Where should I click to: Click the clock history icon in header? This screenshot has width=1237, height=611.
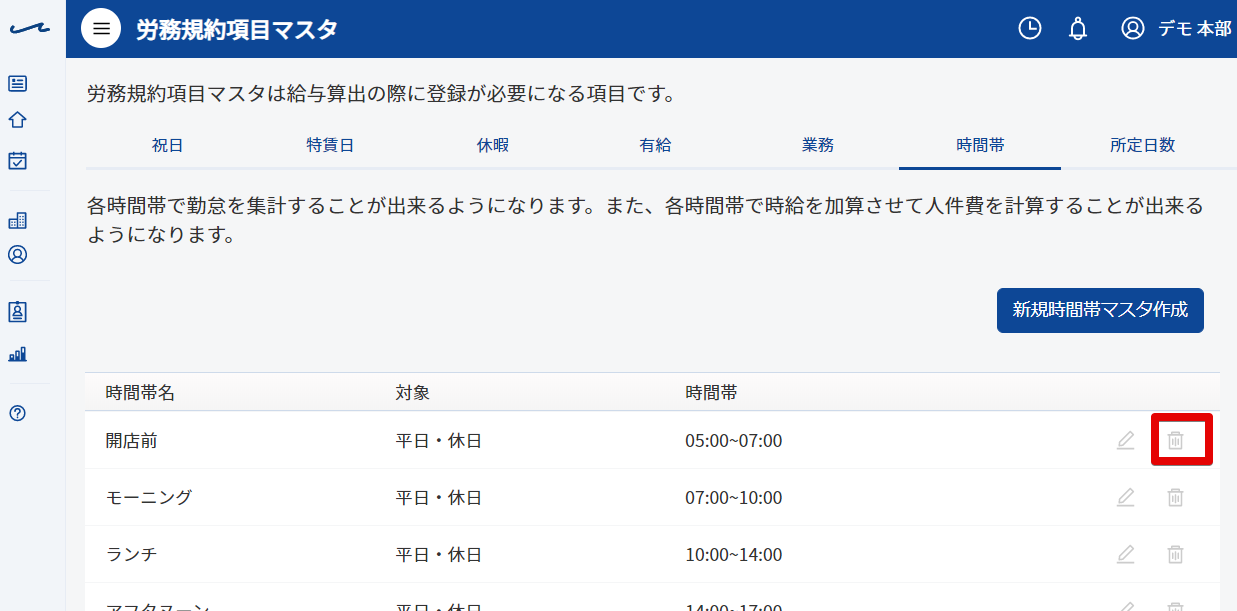[x=1030, y=28]
